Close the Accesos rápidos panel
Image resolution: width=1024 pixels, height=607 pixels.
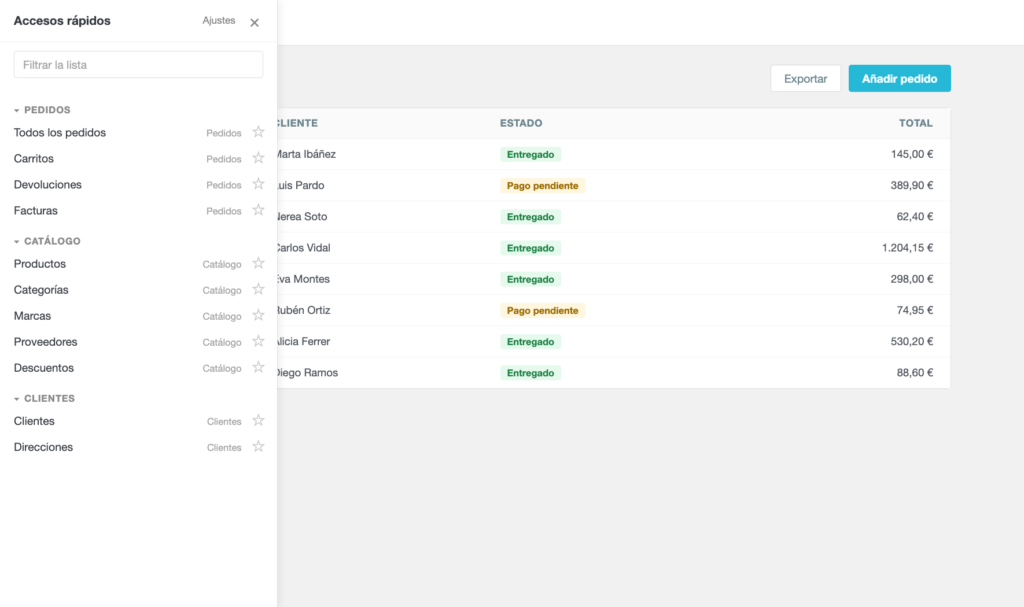254,22
